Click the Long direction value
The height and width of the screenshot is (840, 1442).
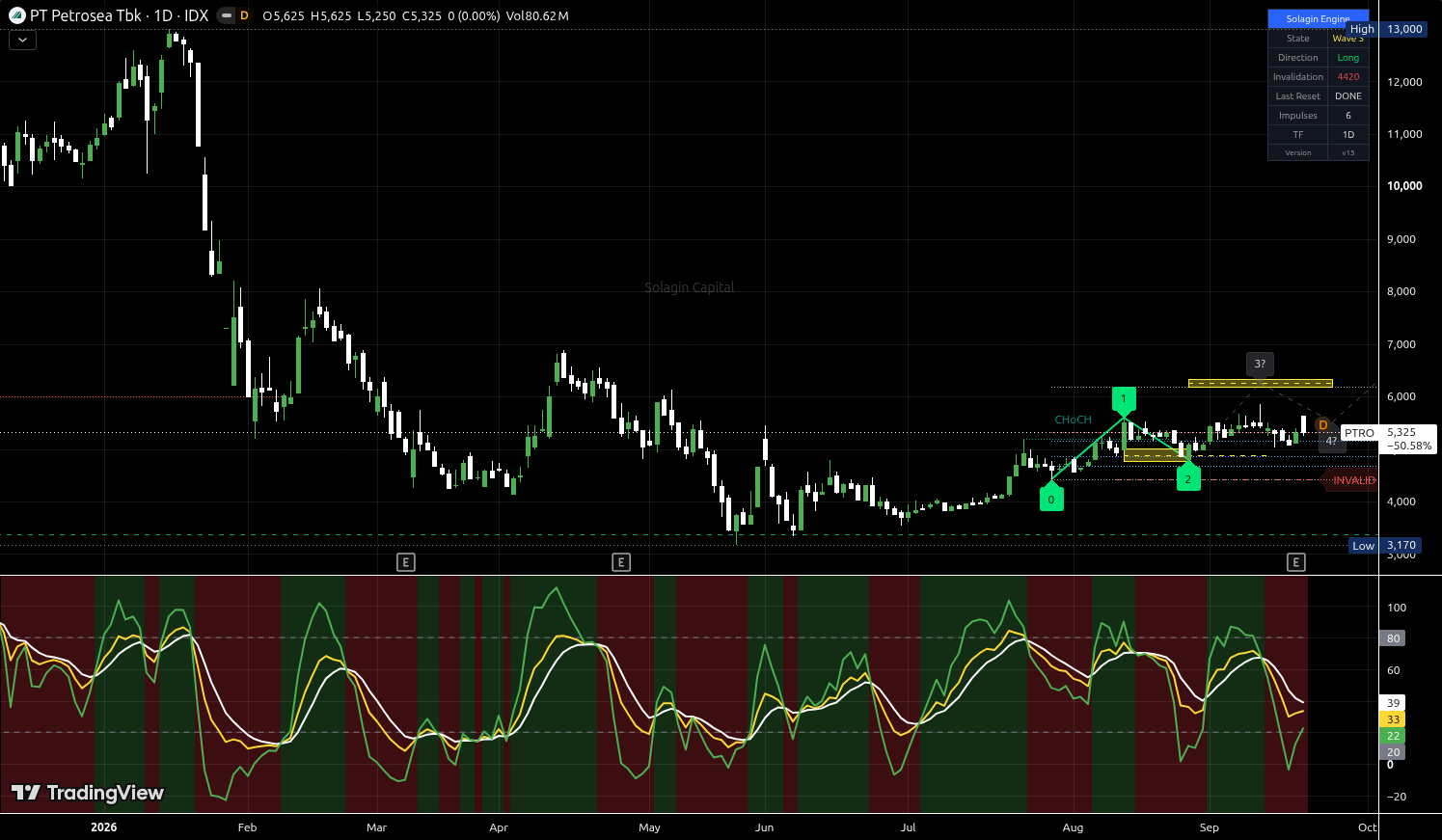[1348, 57]
